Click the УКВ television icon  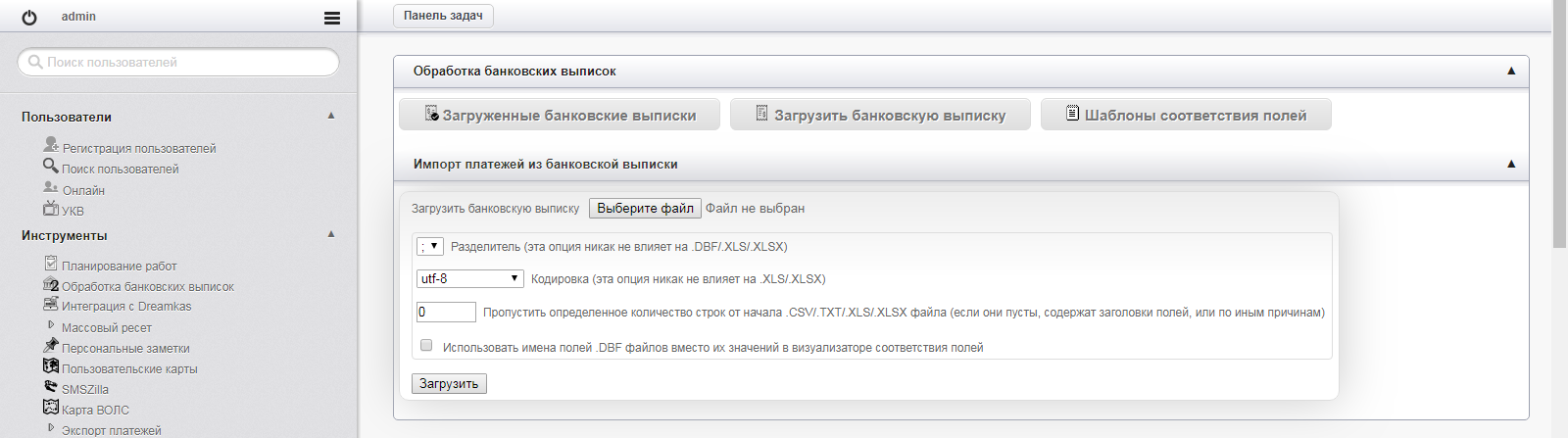coord(51,208)
